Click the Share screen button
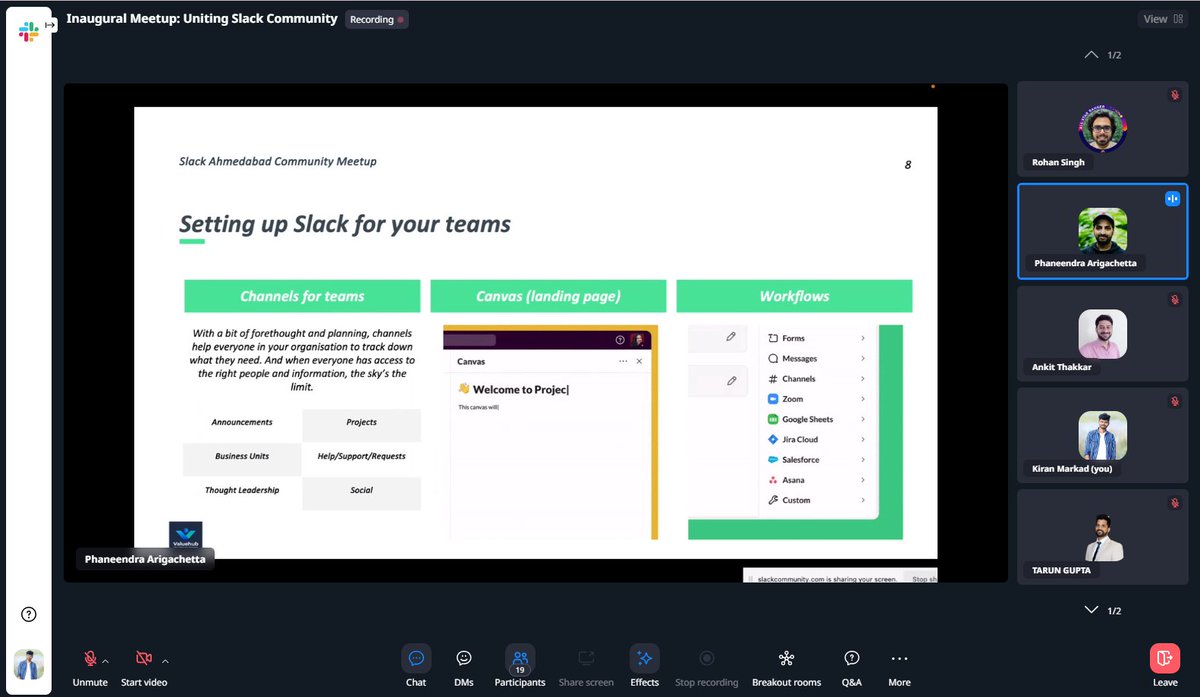 pyautogui.click(x=586, y=666)
